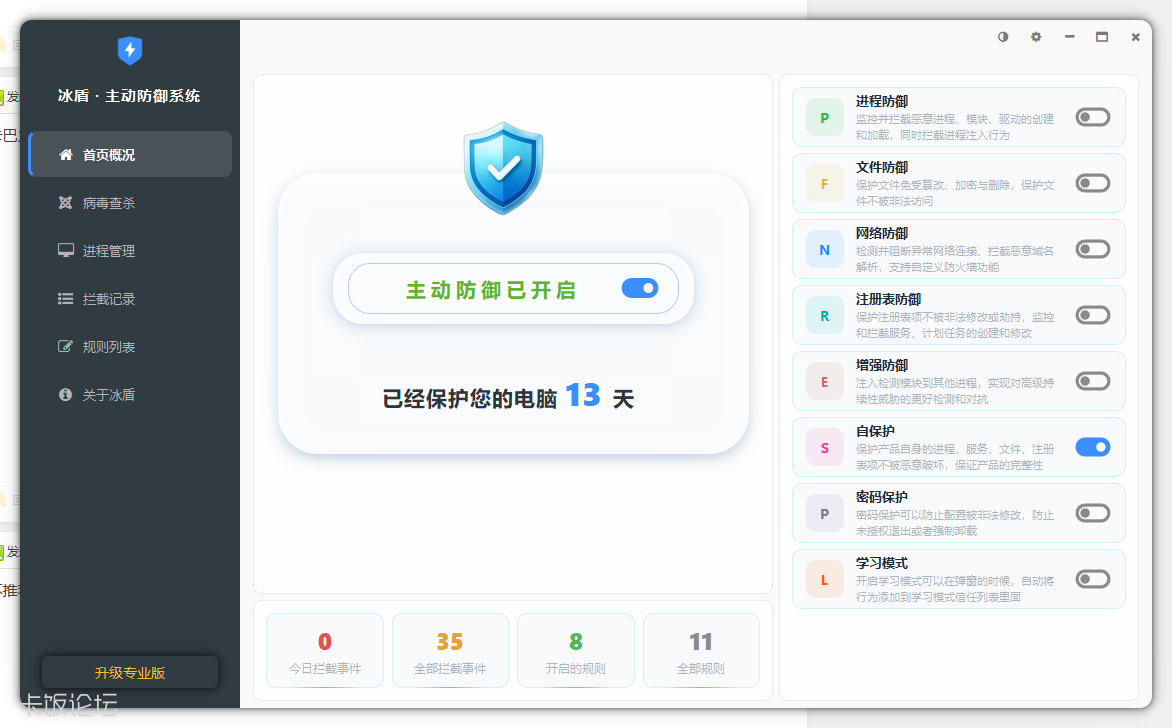Click the 已经保护您的电脑 text
This screenshot has height=728, width=1172.
[x=469, y=398]
